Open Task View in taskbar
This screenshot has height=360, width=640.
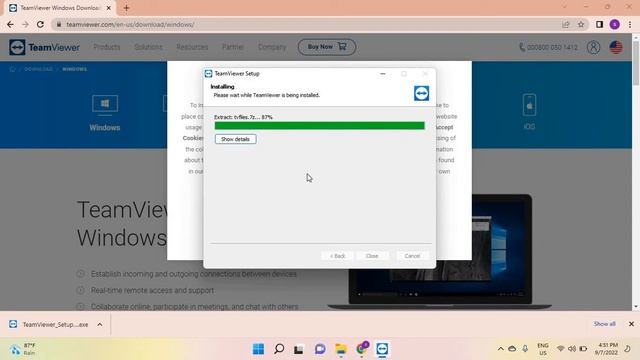[x=299, y=349]
